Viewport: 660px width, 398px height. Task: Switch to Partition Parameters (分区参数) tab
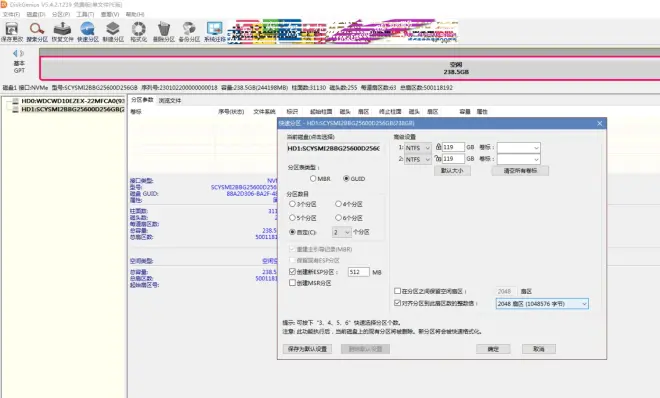pyautogui.click(x=142, y=100)
